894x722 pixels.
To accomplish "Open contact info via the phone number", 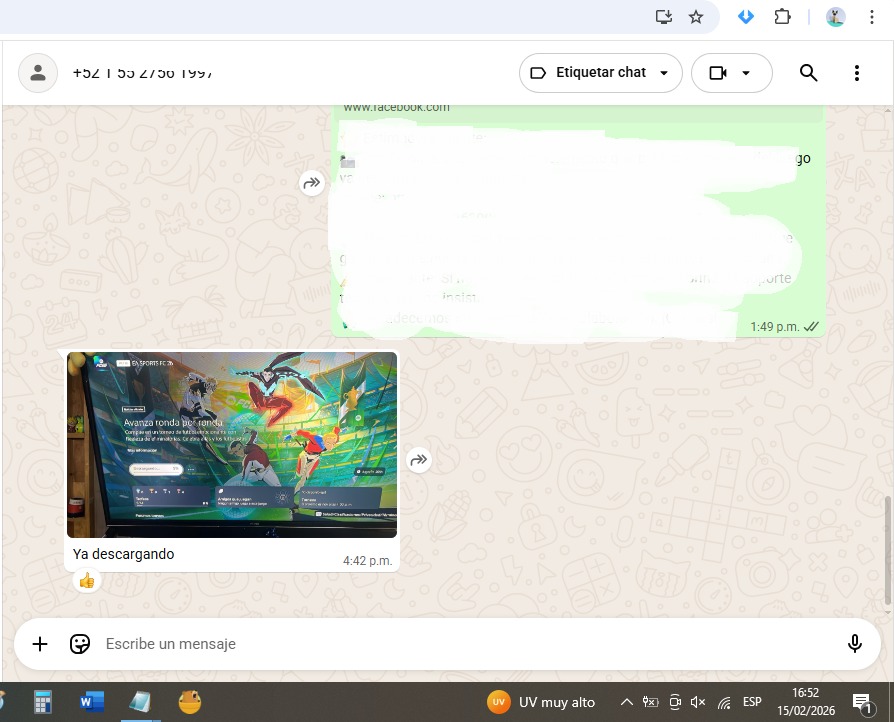I will [143, 73].
